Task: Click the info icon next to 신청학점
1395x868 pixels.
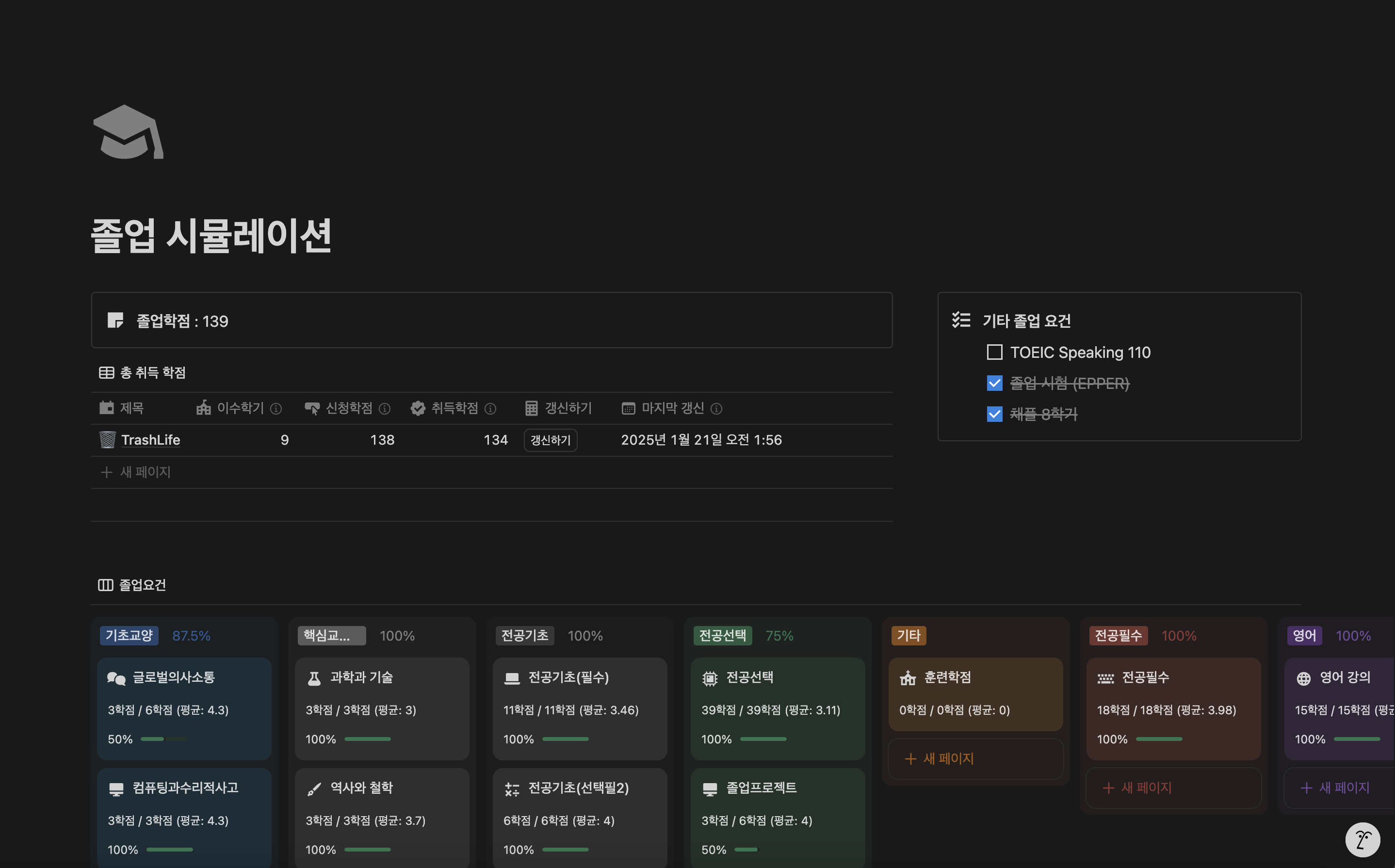Action: 385,409
